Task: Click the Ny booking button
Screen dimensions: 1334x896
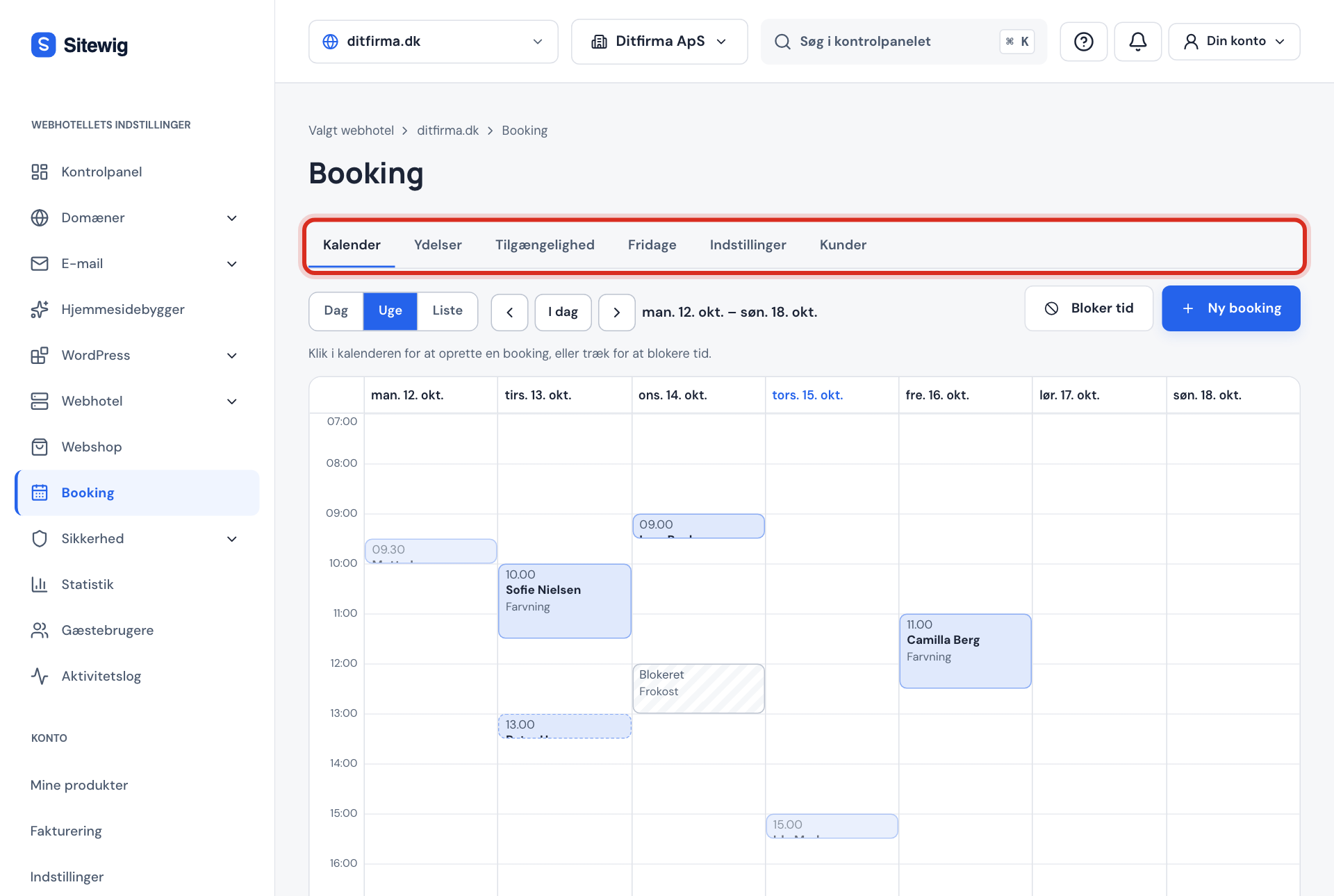Action: click(1230, 308)
